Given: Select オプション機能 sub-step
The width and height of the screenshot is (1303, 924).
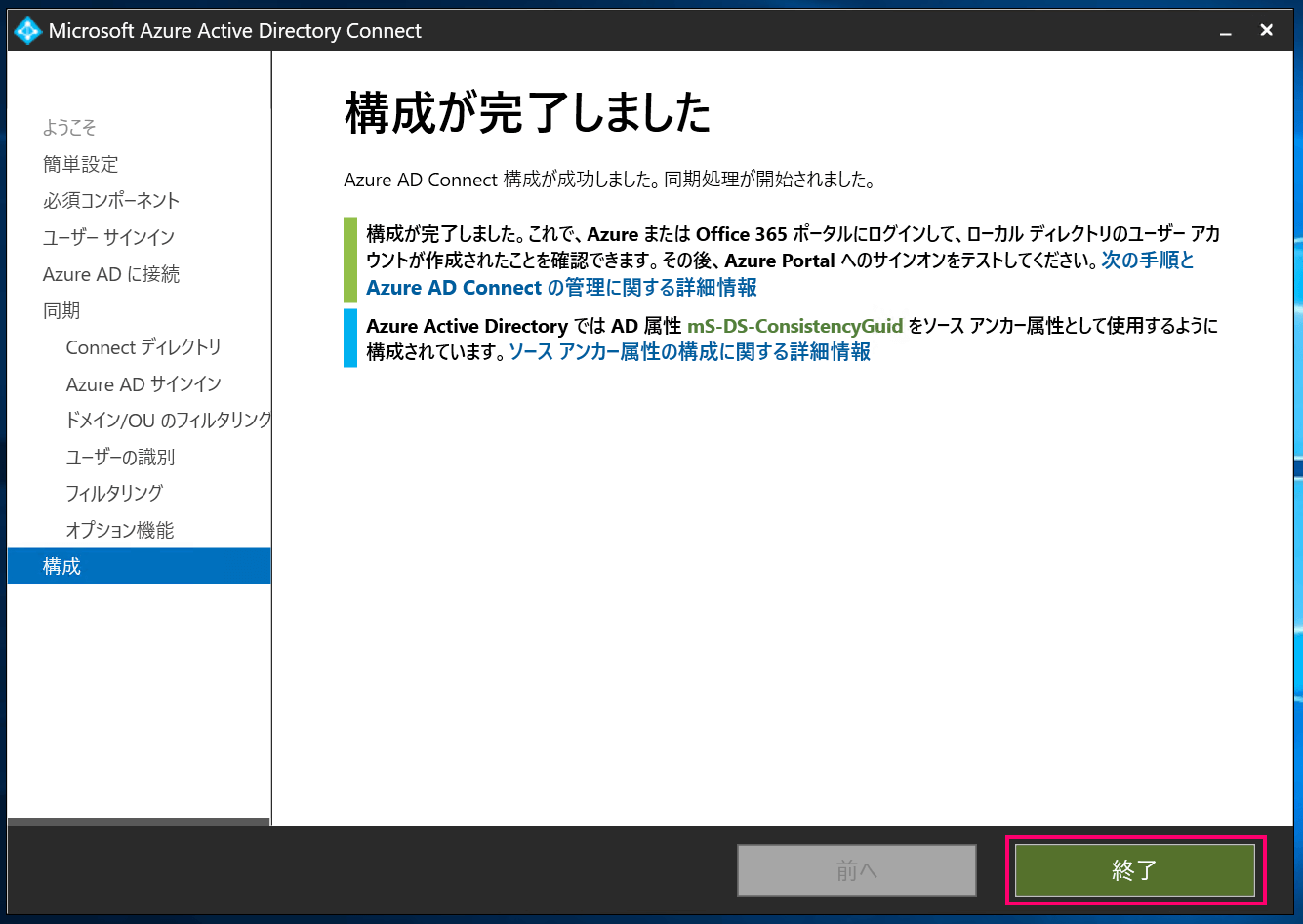Looking at the screenshot, I should (119, 530).
